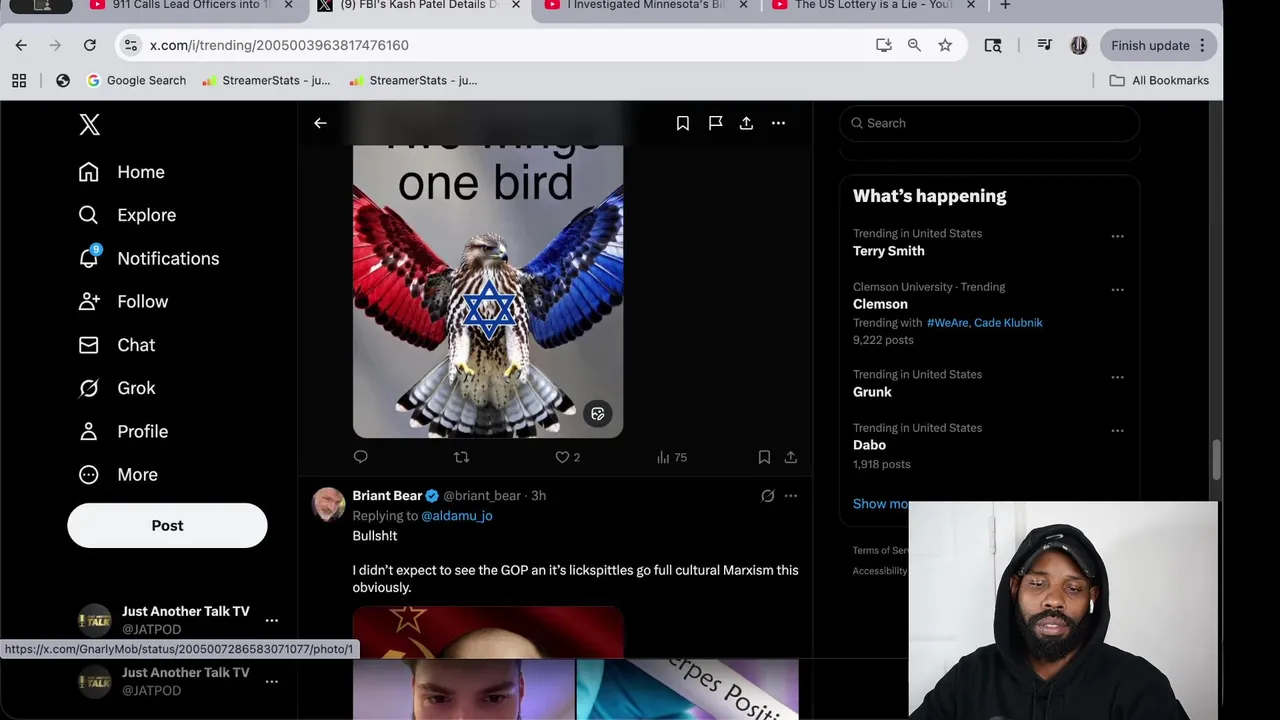Open the Chat section
This screenshot has width=1280, height=720.
click(116, 345)
